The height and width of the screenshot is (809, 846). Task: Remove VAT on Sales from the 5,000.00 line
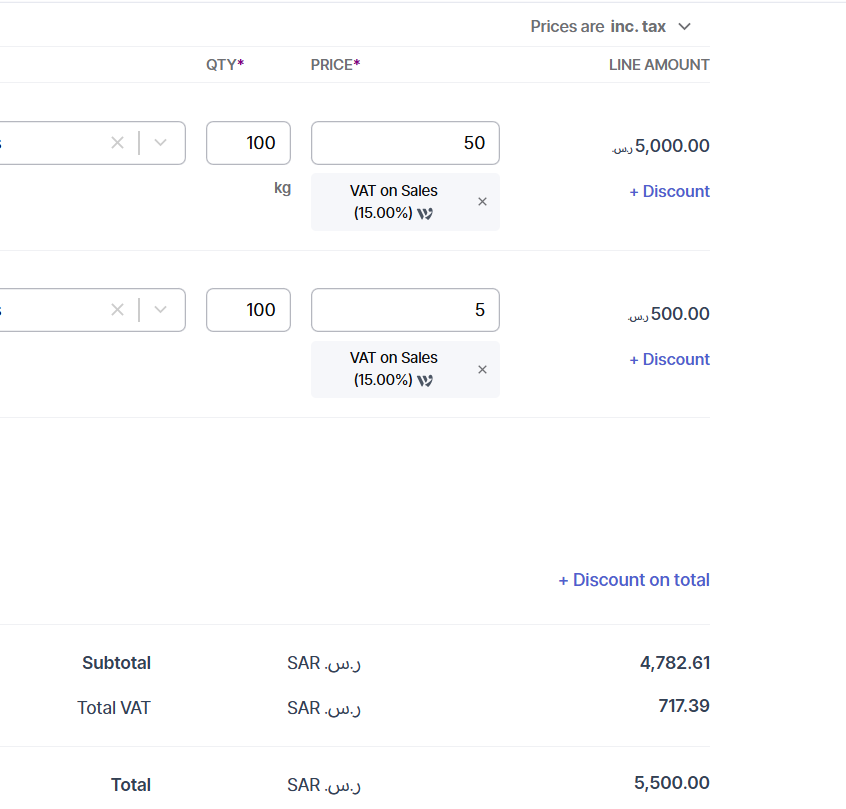[x=482, y=202]
